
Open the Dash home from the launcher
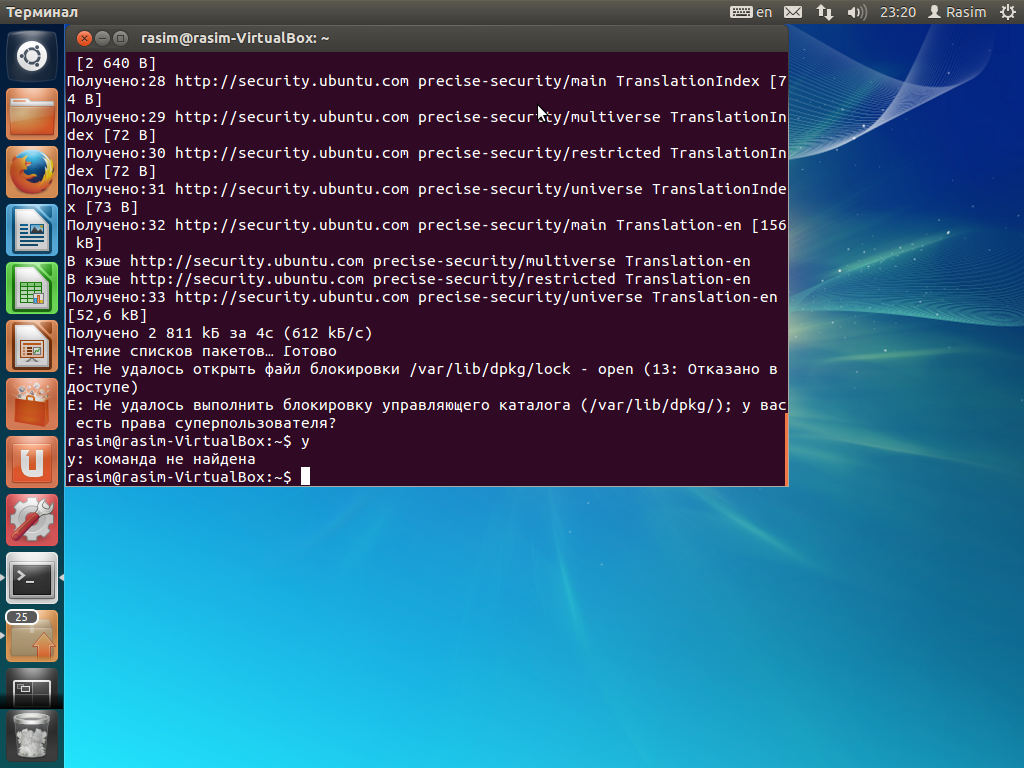(32, 56)
